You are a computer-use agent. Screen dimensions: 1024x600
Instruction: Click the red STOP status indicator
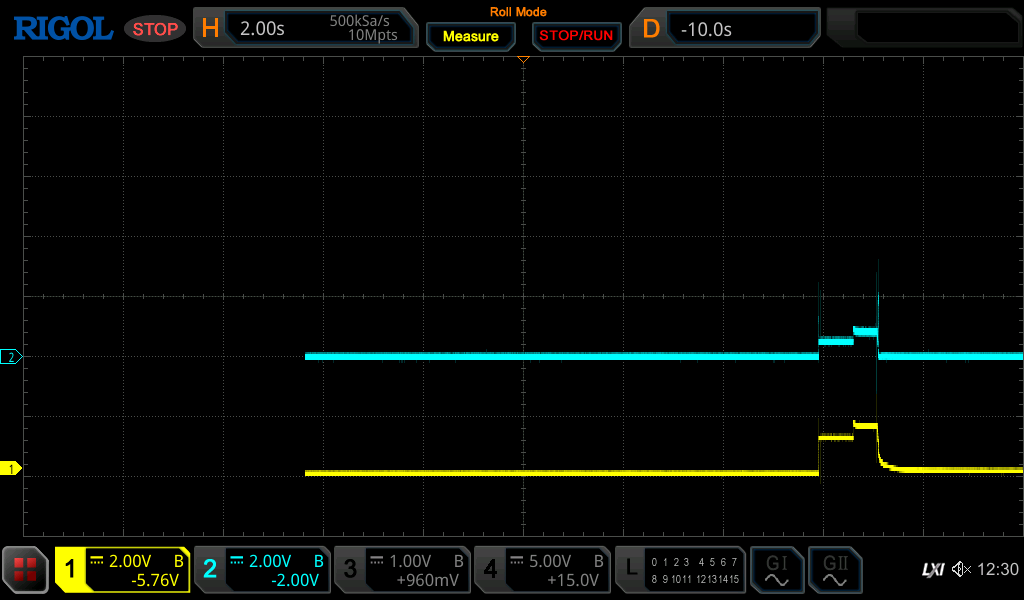pos(155,29)
